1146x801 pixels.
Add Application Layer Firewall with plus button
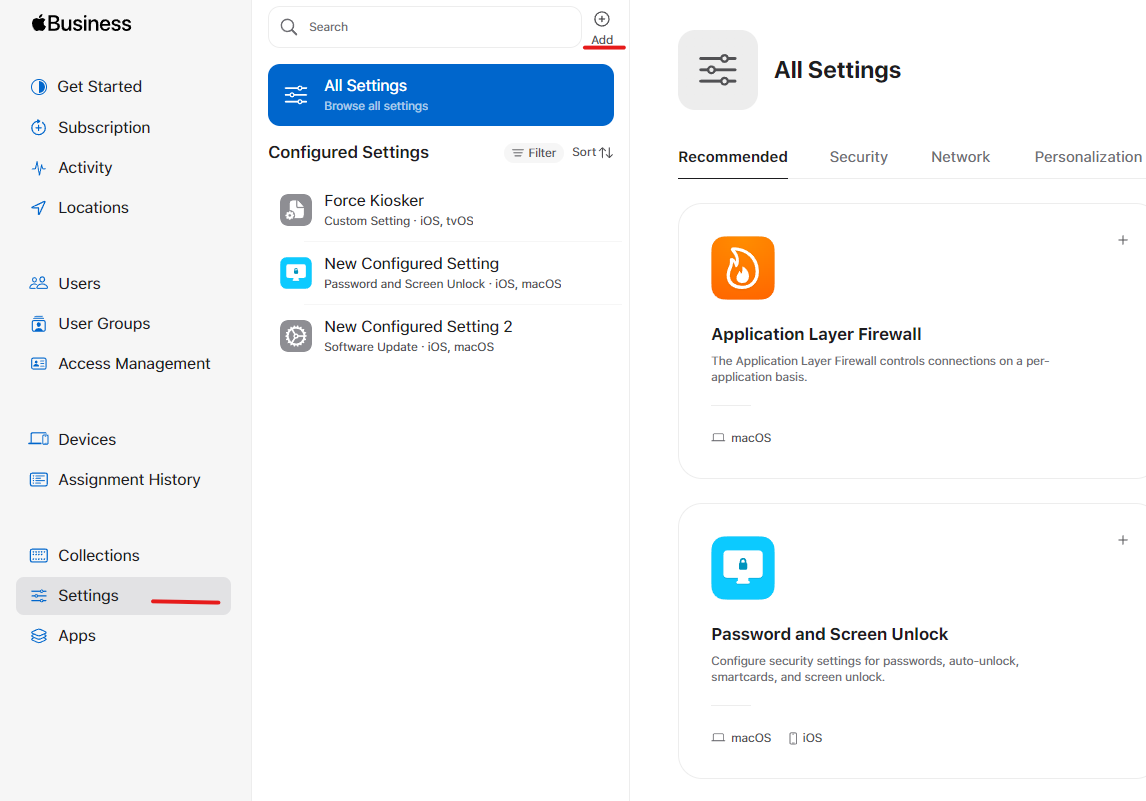click(1123, 240)
